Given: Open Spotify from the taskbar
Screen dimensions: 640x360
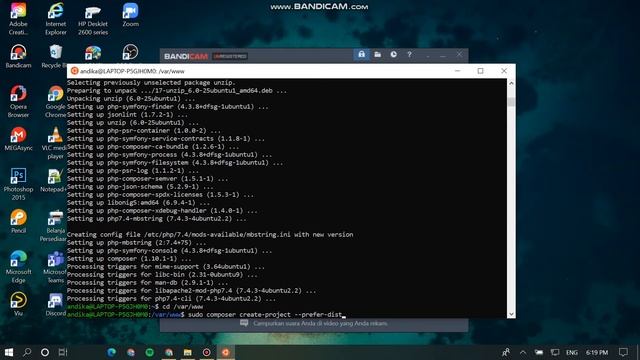Looking at the screenshot, I should tap(149, 352).
